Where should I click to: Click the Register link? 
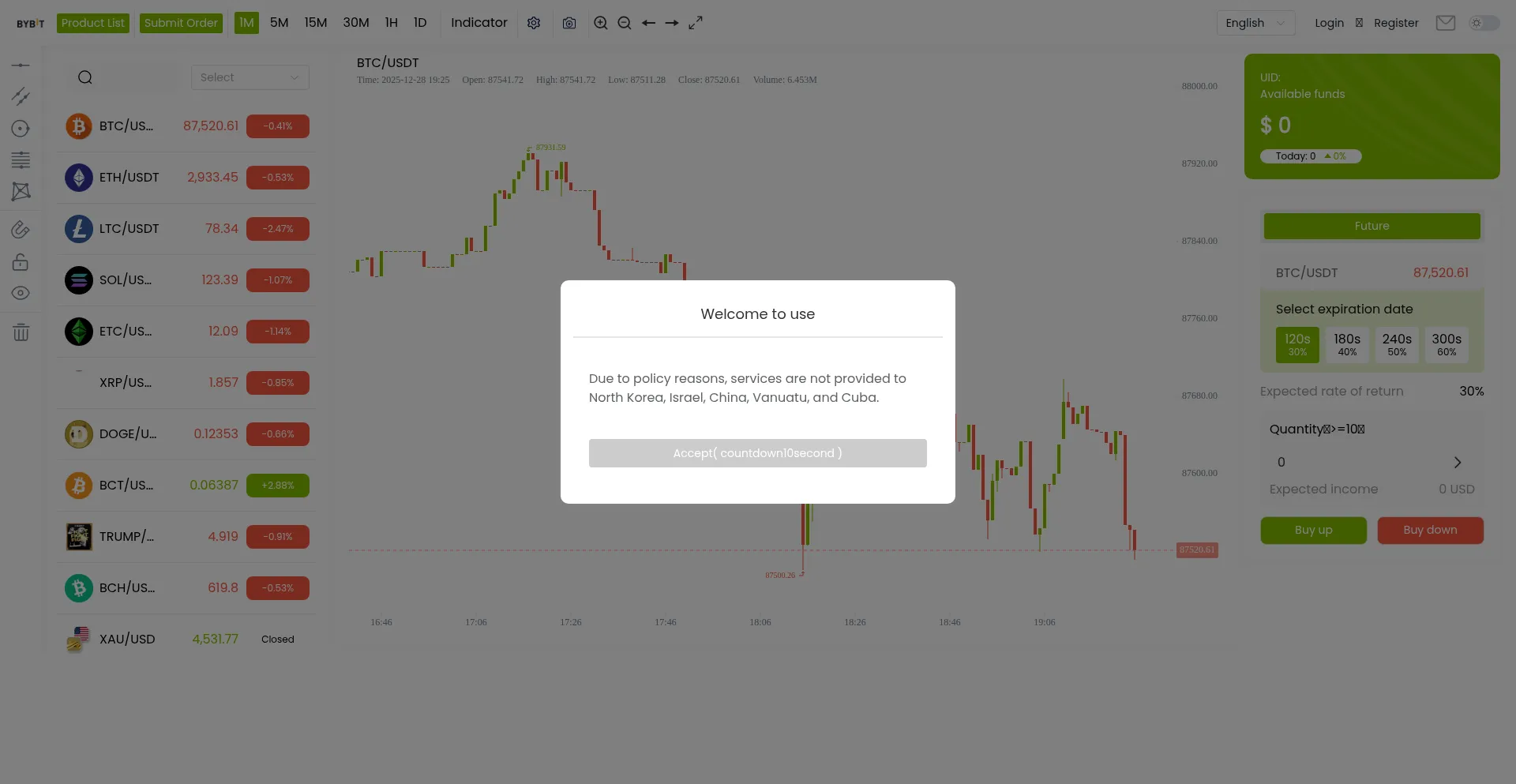click(x=1396, y=23)
